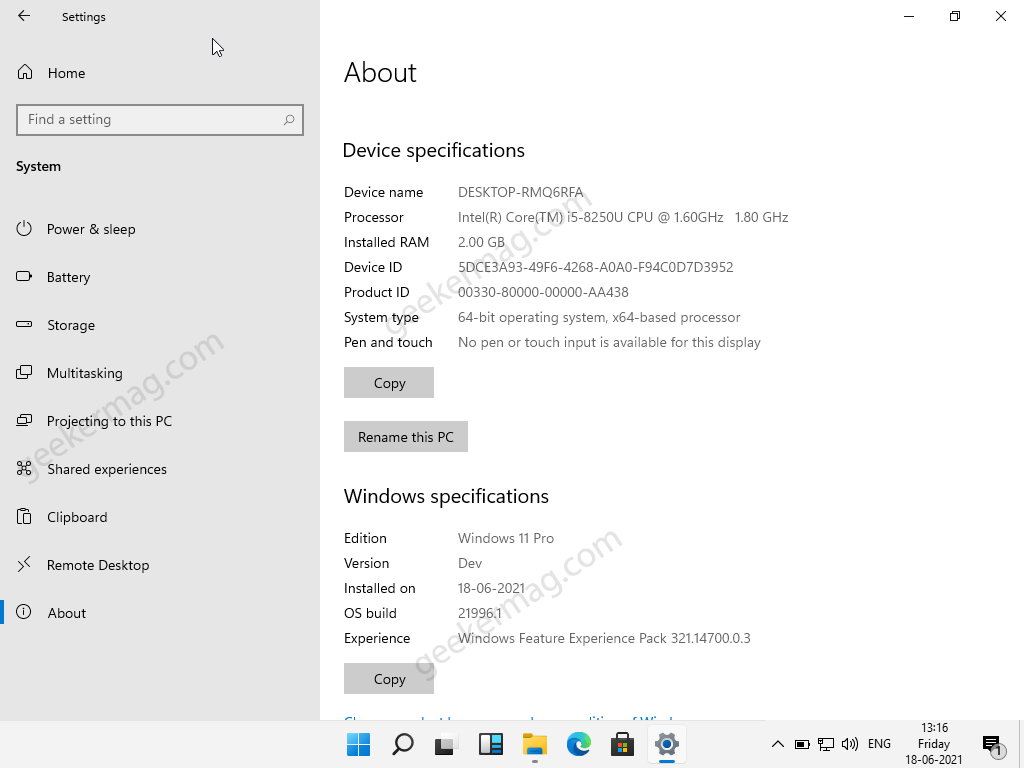The height and width of the screenshot is (768, 1024).
Task: Go to Multitasking settings
Action: point(69,373)
